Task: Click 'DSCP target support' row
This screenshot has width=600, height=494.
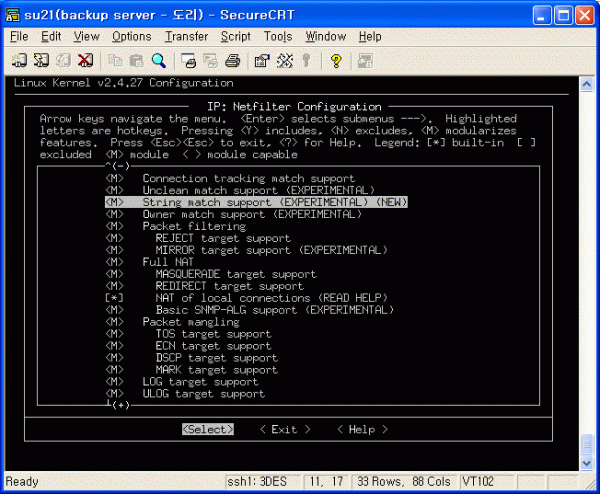Action: coord(217,358)
